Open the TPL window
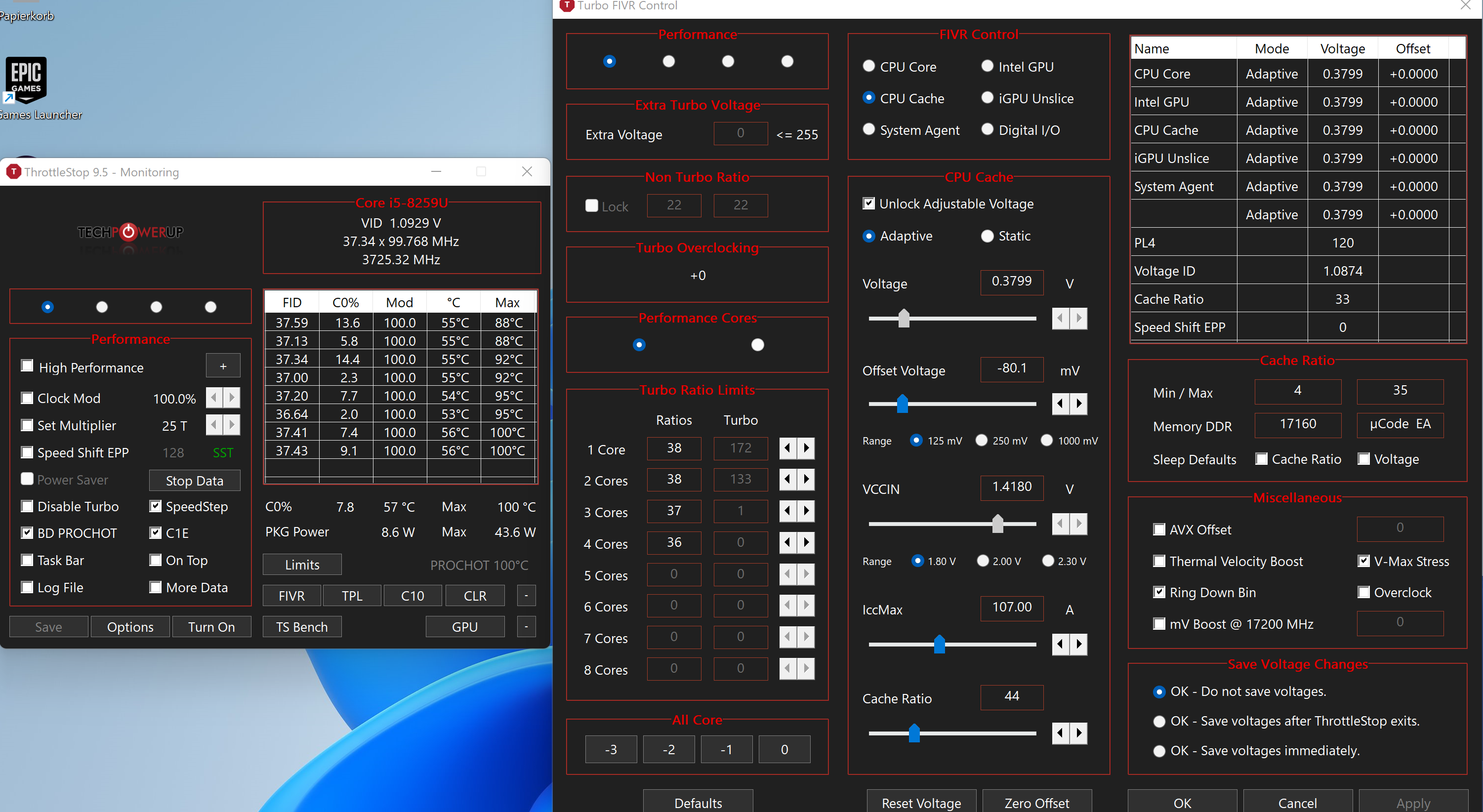 click(352, 596)
